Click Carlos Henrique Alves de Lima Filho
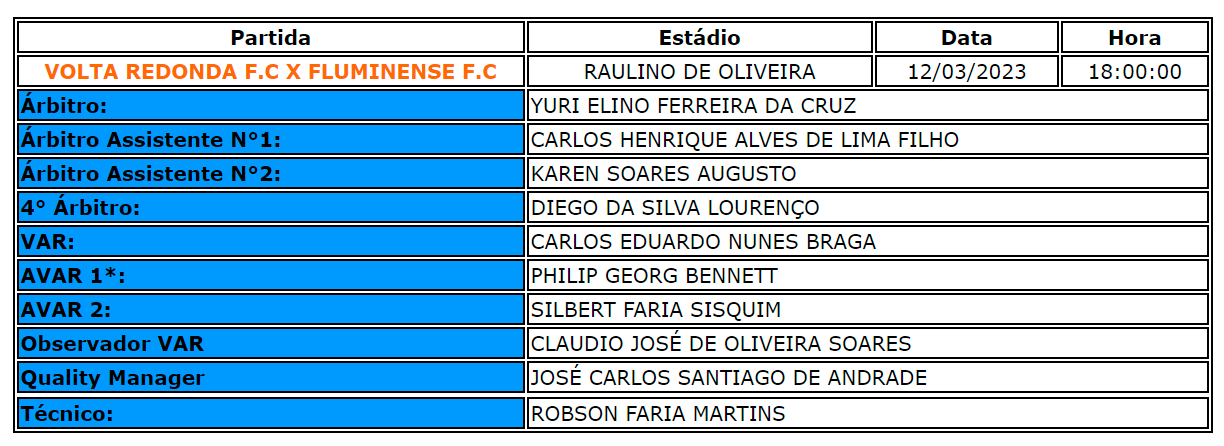This screenshot has width=1224, height=446. point(745,140)
